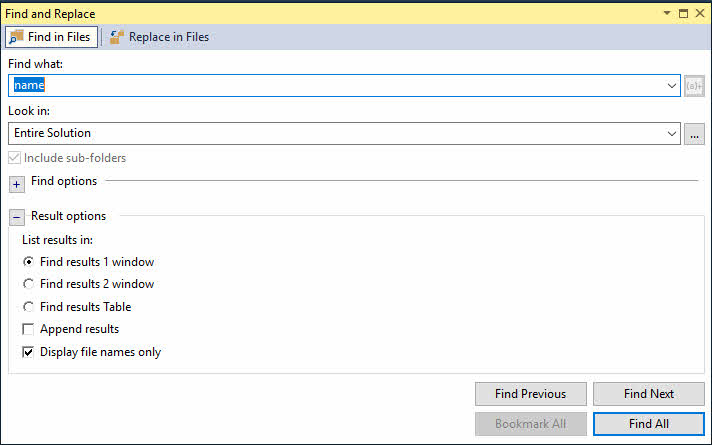Image resolution: width=712 pixels, height=445 pixels.
Task: Open the window position dropdown arrow in title bar
Action: pos(667,13)
